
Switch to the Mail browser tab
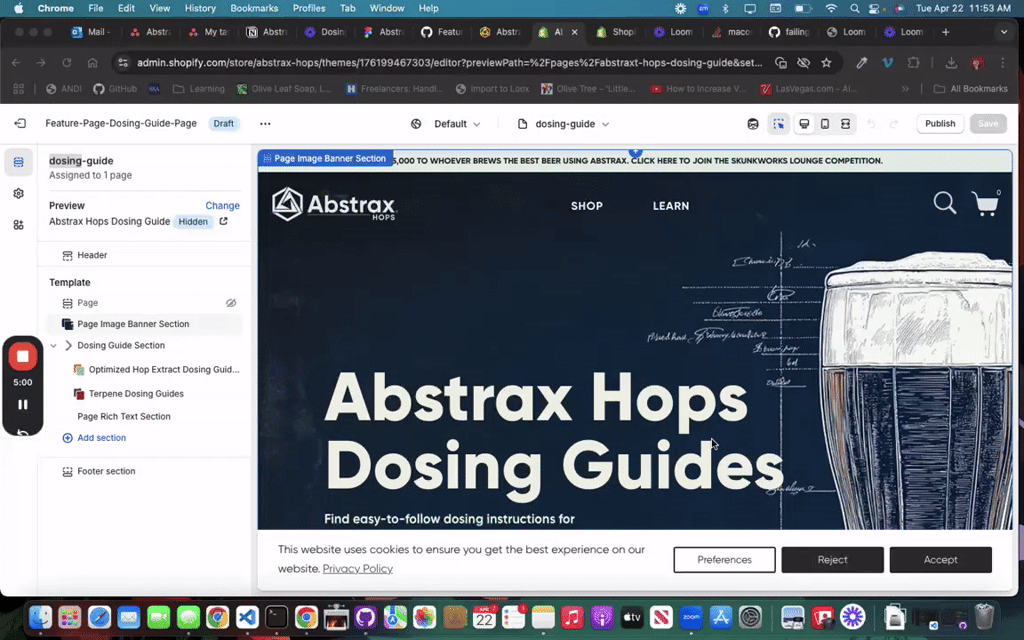[93, 32]
